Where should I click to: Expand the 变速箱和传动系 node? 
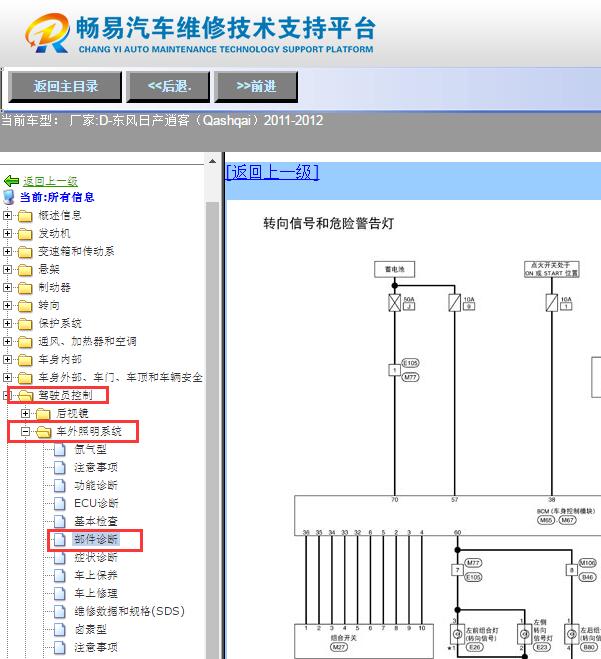point(7,251)
